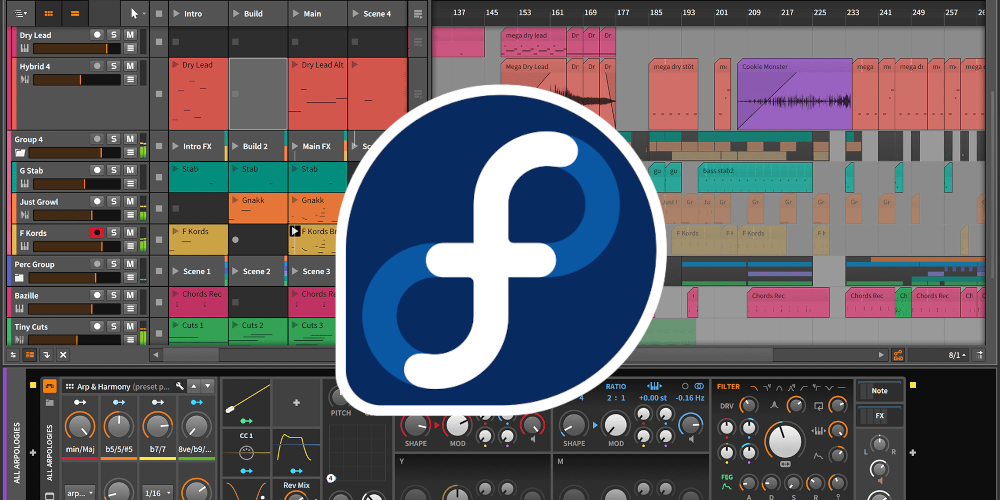
Task: Select the Cookie Monster clip in arranger
Action: pos(795,94)
